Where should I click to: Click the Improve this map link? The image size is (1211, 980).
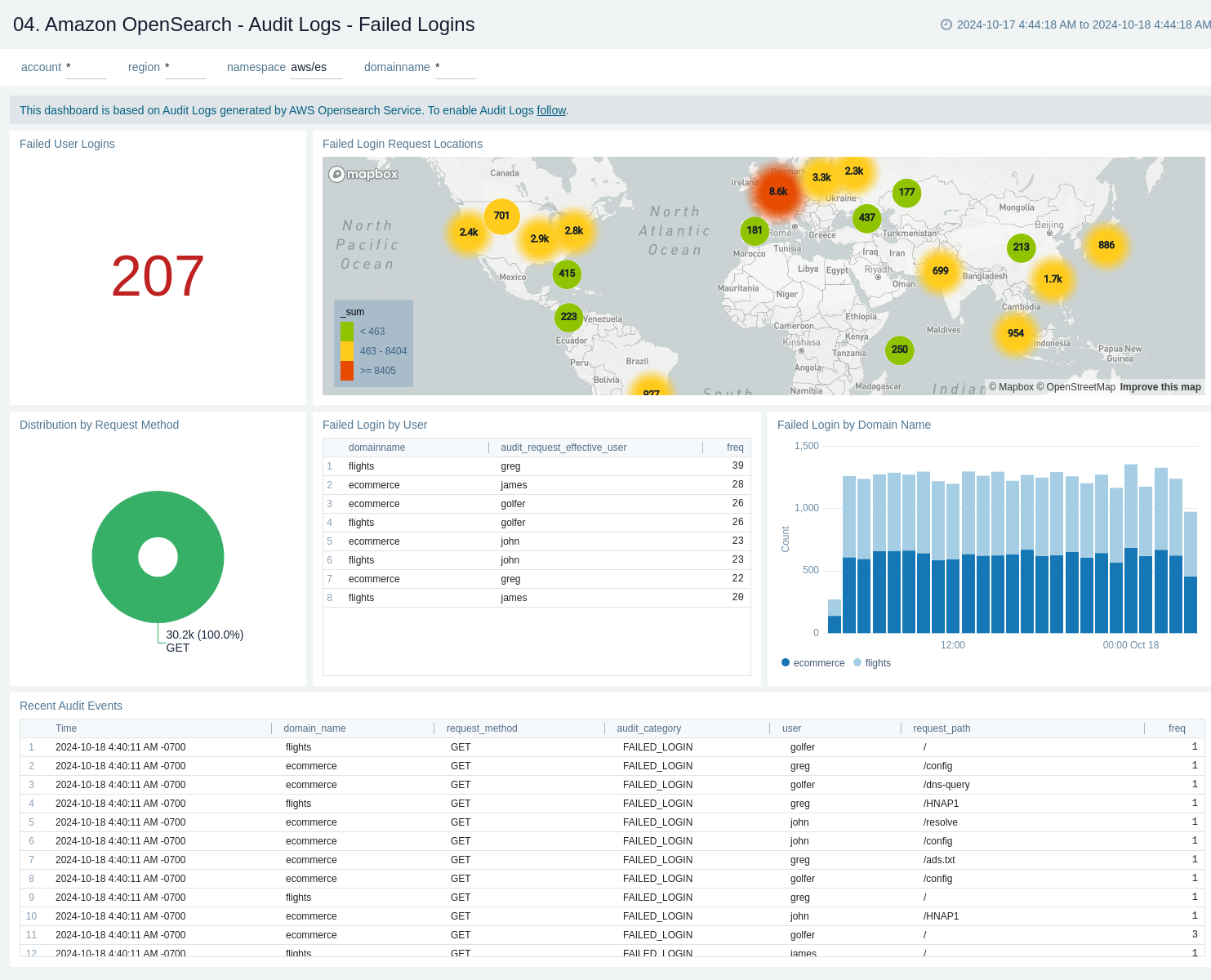(x=1160, y=387)
